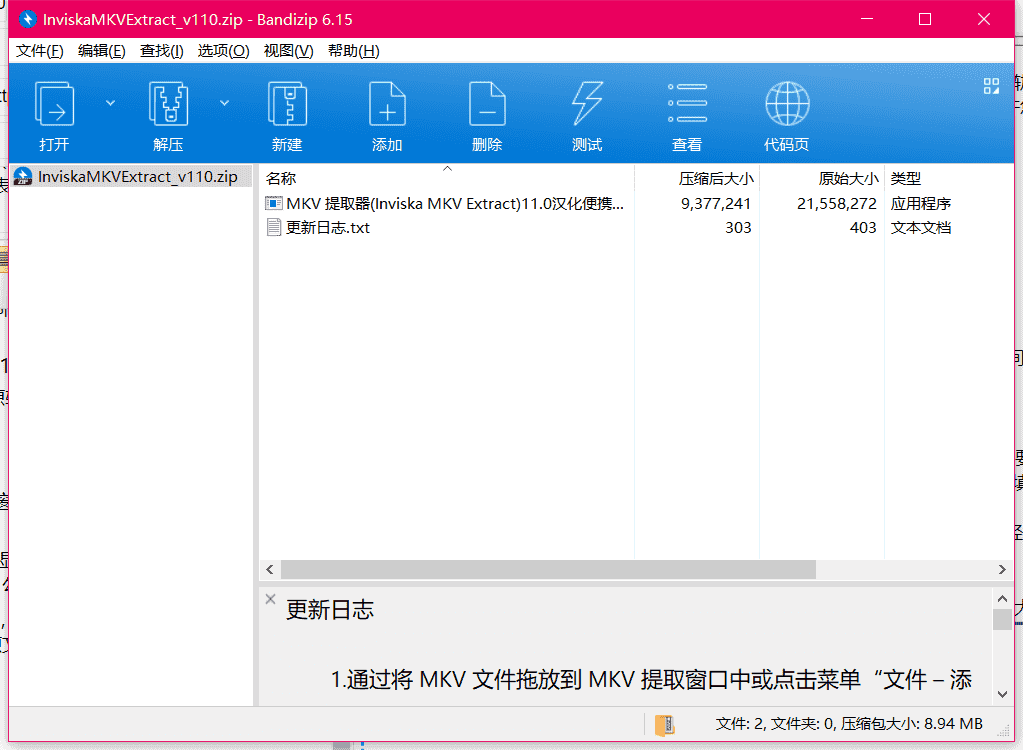Open the 编辑(E) menu
Image resolution: width=1023 pixels, height=750 pixels.
coord(102,51)
